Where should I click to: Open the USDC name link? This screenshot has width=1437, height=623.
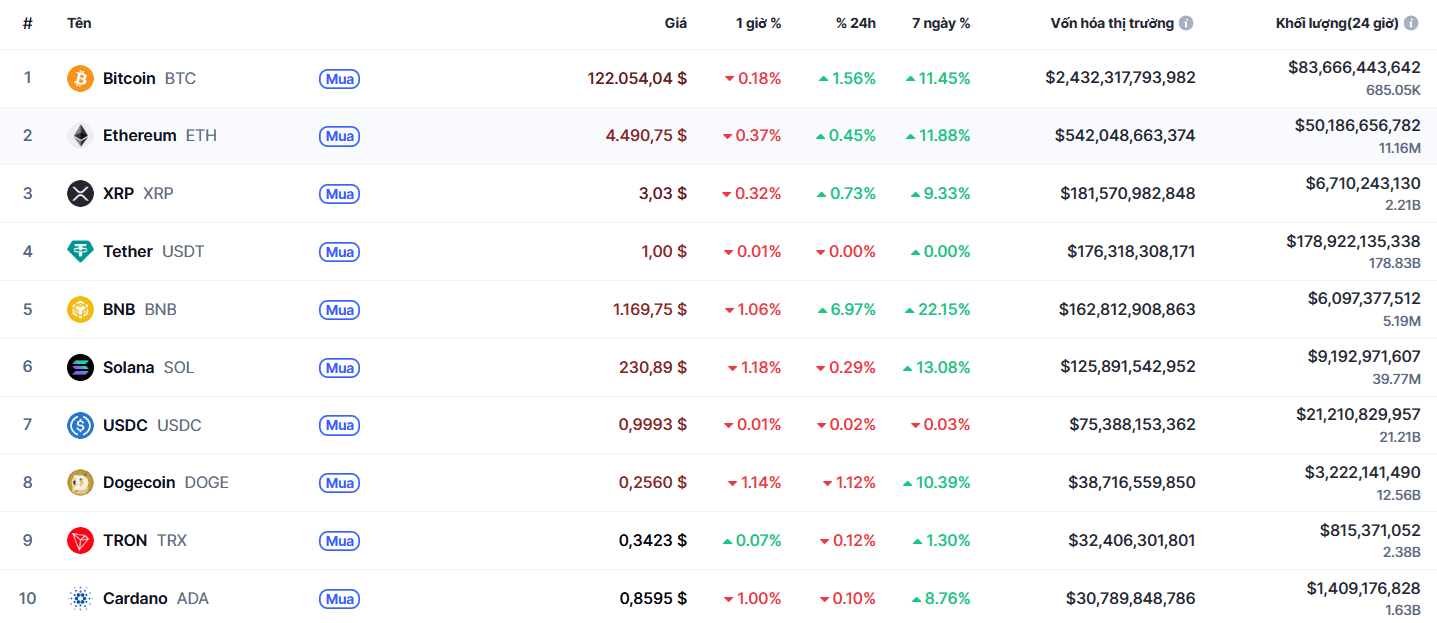(x=152, y=426)
